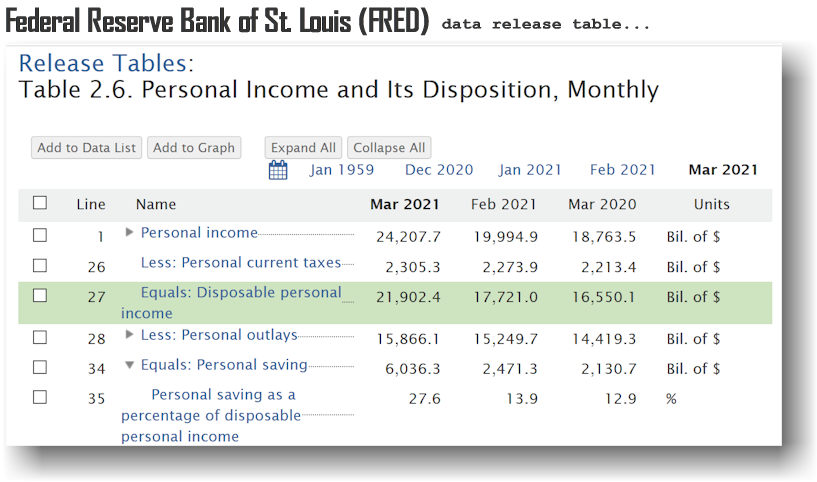
Task: Click the Add to Data List button
Action: [86, 147]
